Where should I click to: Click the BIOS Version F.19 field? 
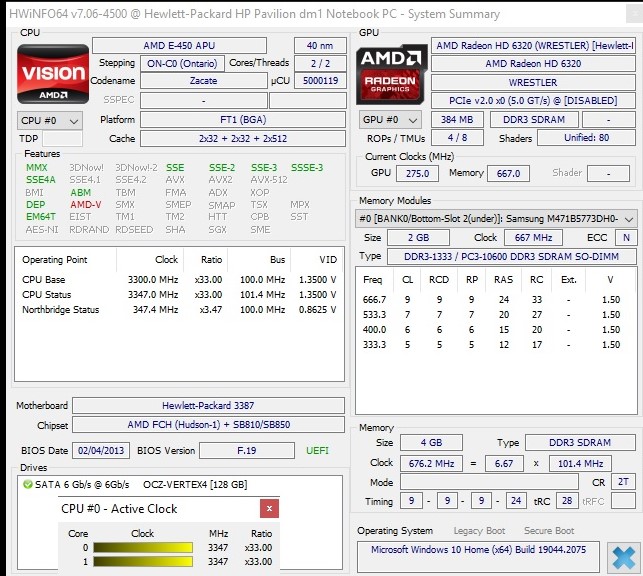[246, 451]
